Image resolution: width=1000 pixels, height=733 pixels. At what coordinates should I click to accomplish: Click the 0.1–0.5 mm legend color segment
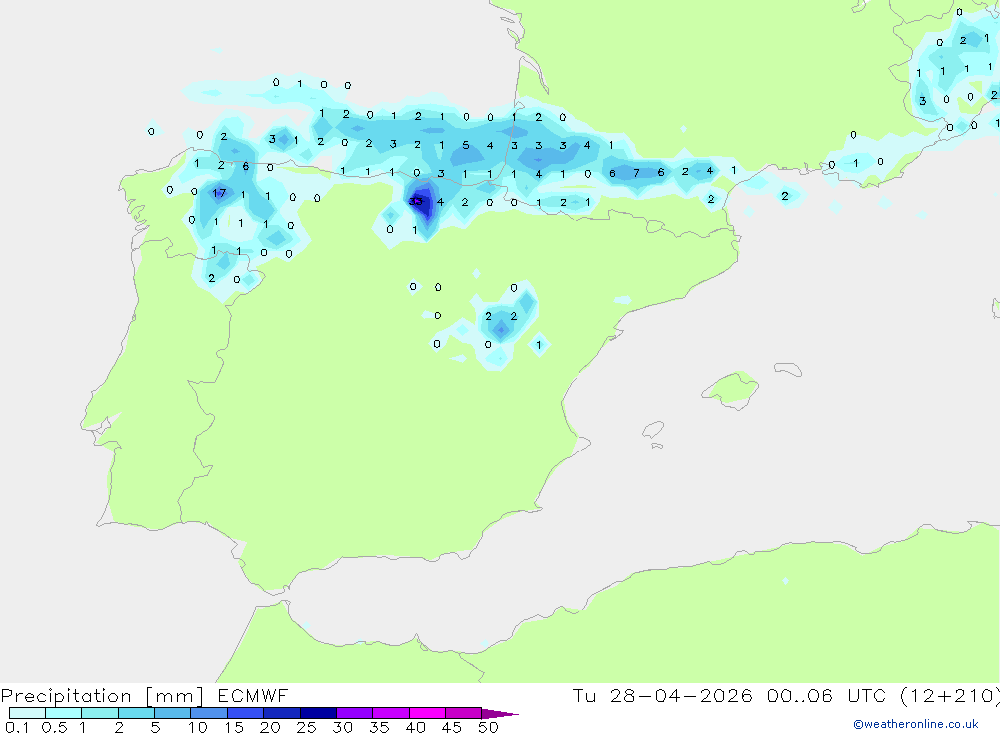point(27,713)
